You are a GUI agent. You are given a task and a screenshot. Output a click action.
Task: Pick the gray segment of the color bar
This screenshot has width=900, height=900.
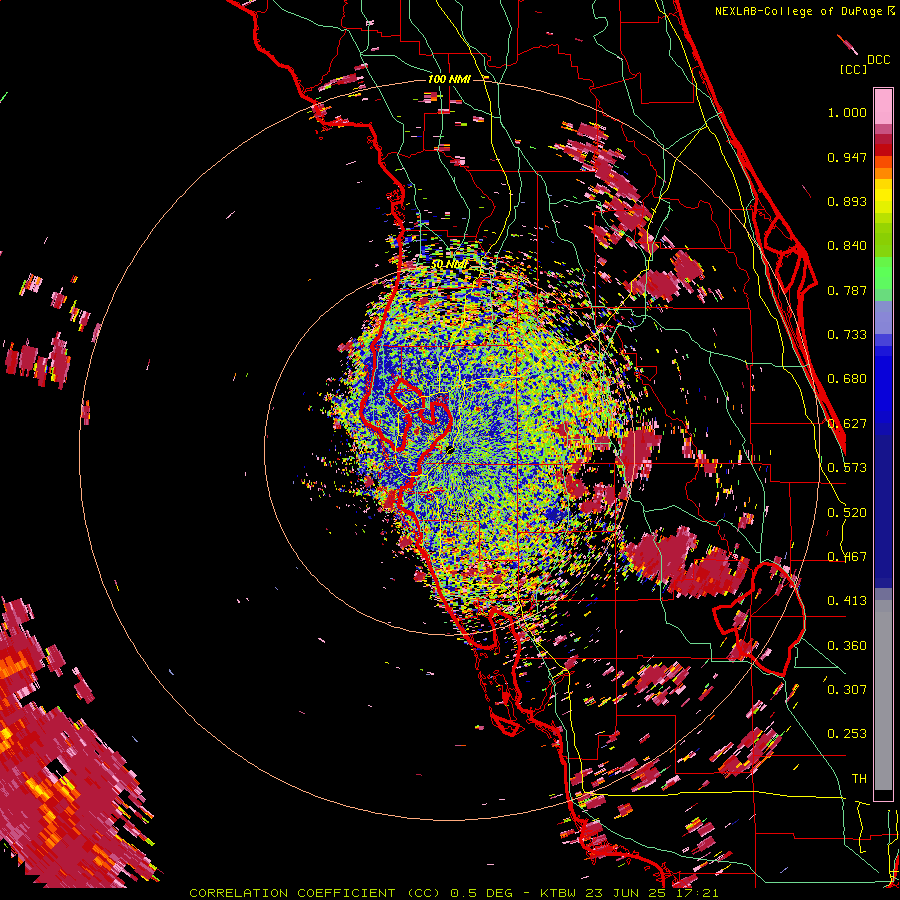click(883, 695)
